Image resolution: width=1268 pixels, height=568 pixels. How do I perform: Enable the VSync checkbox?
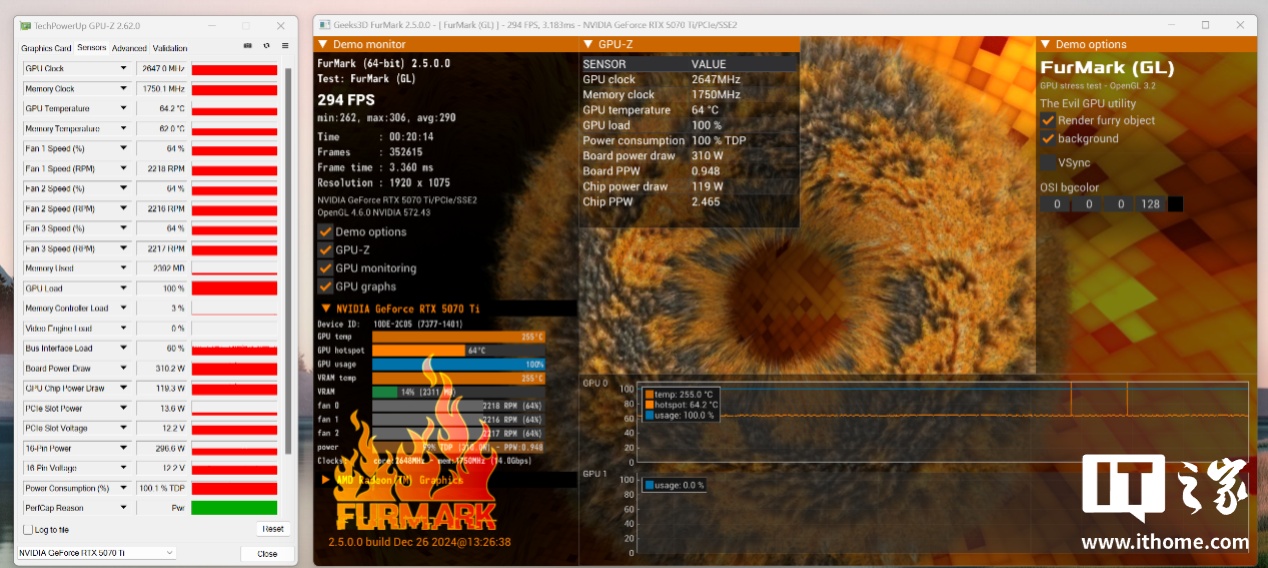1047,162
